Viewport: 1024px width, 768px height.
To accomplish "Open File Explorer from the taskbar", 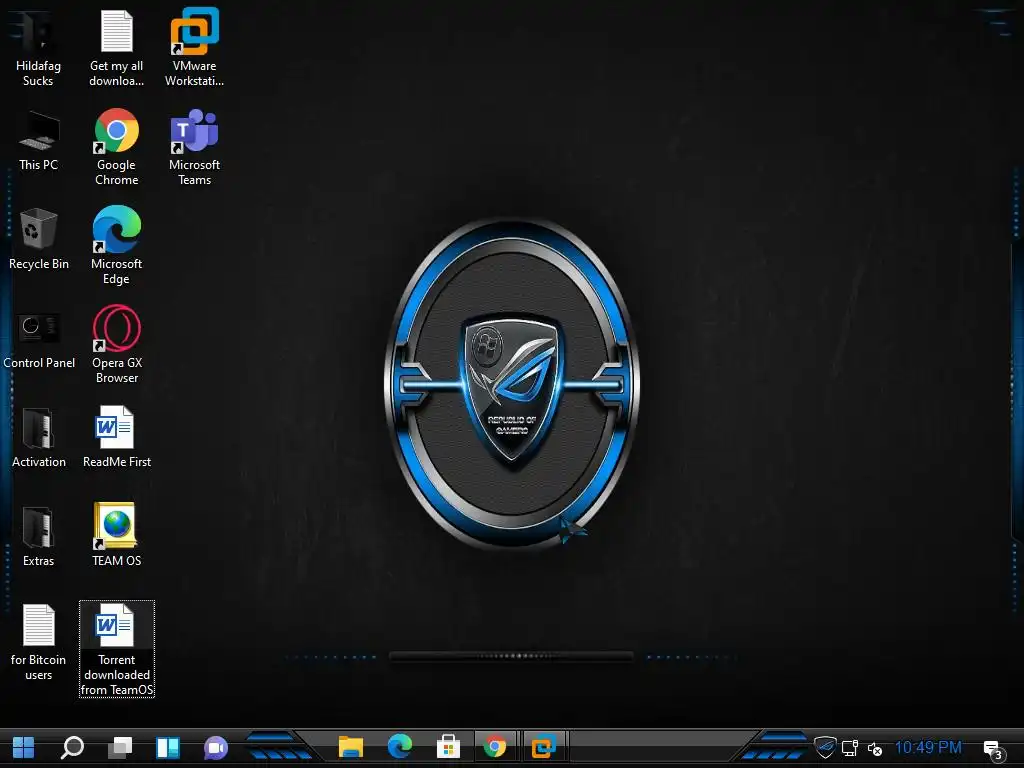I will 351,746.
